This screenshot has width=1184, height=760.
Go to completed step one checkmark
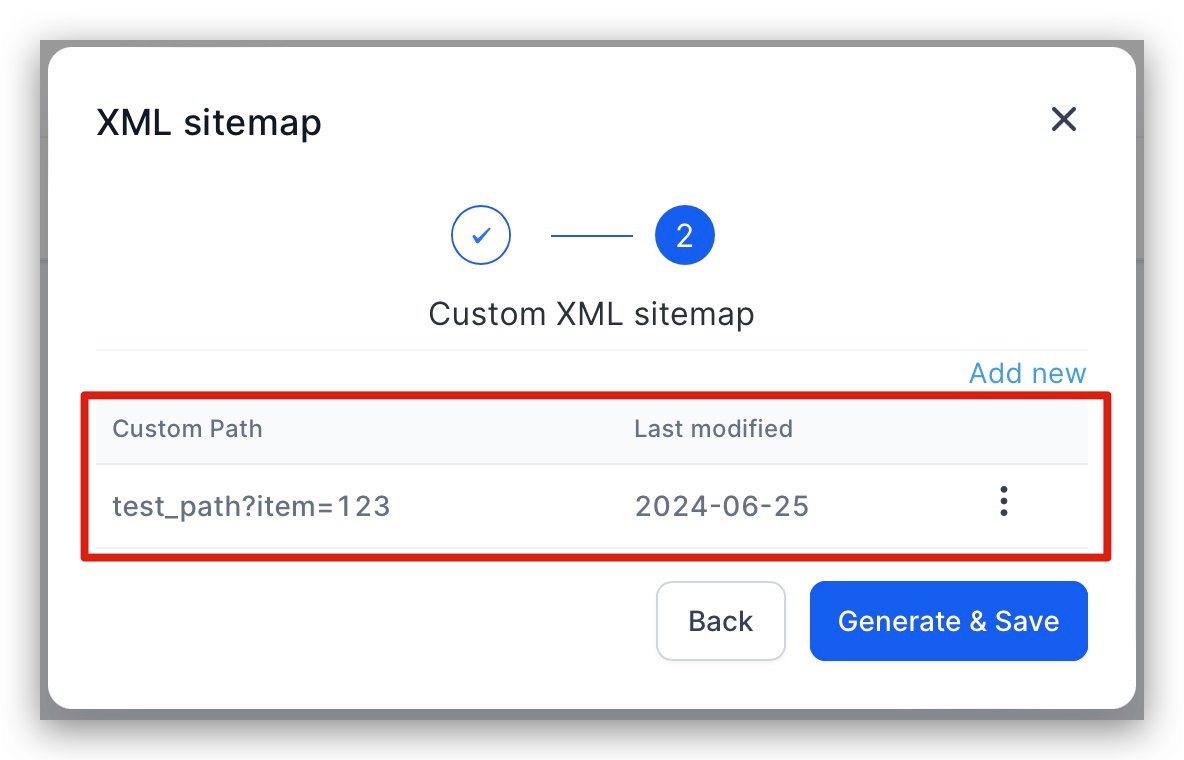[481, 236]
